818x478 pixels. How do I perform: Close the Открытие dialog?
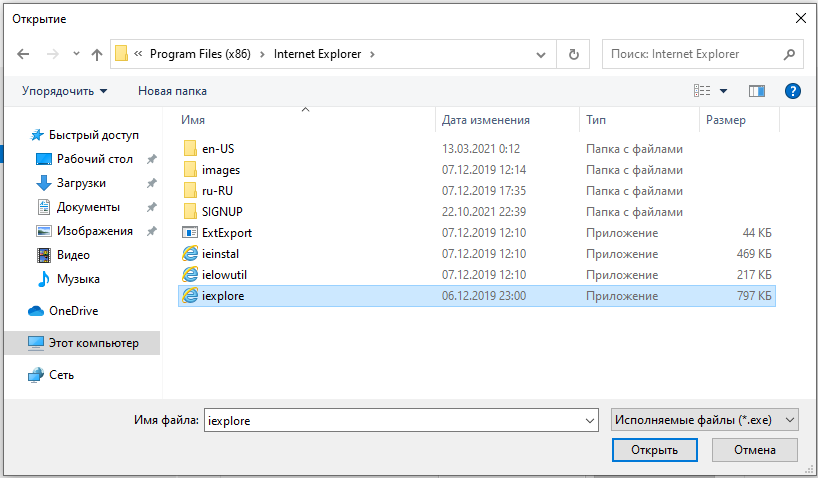tap(801, 18)
